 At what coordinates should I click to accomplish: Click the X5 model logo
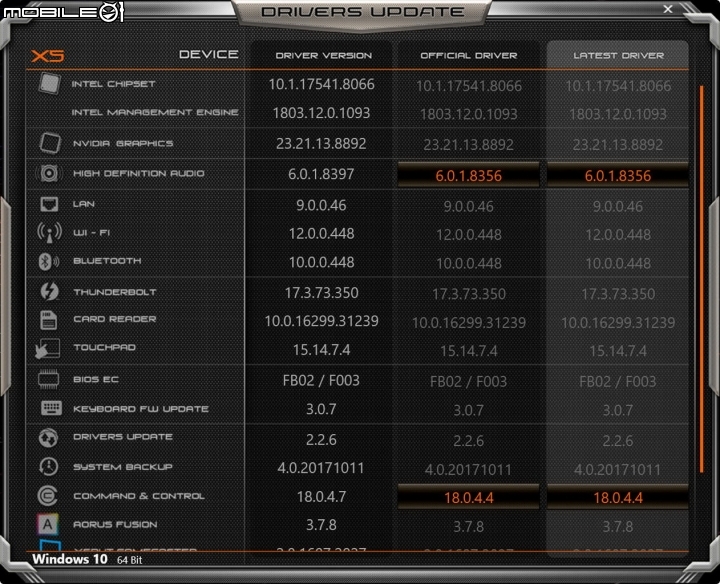pyautogui.click(x=48, y=56)
